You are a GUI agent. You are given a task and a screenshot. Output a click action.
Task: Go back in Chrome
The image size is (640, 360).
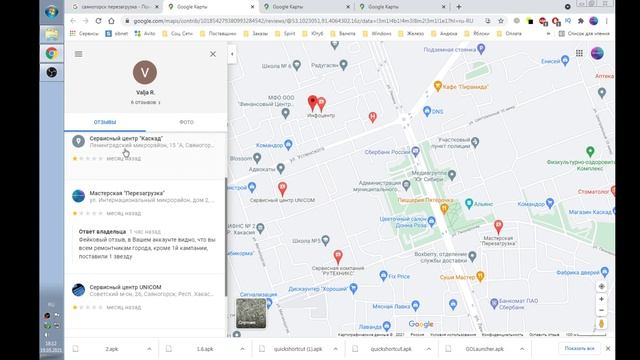(73, 21)
